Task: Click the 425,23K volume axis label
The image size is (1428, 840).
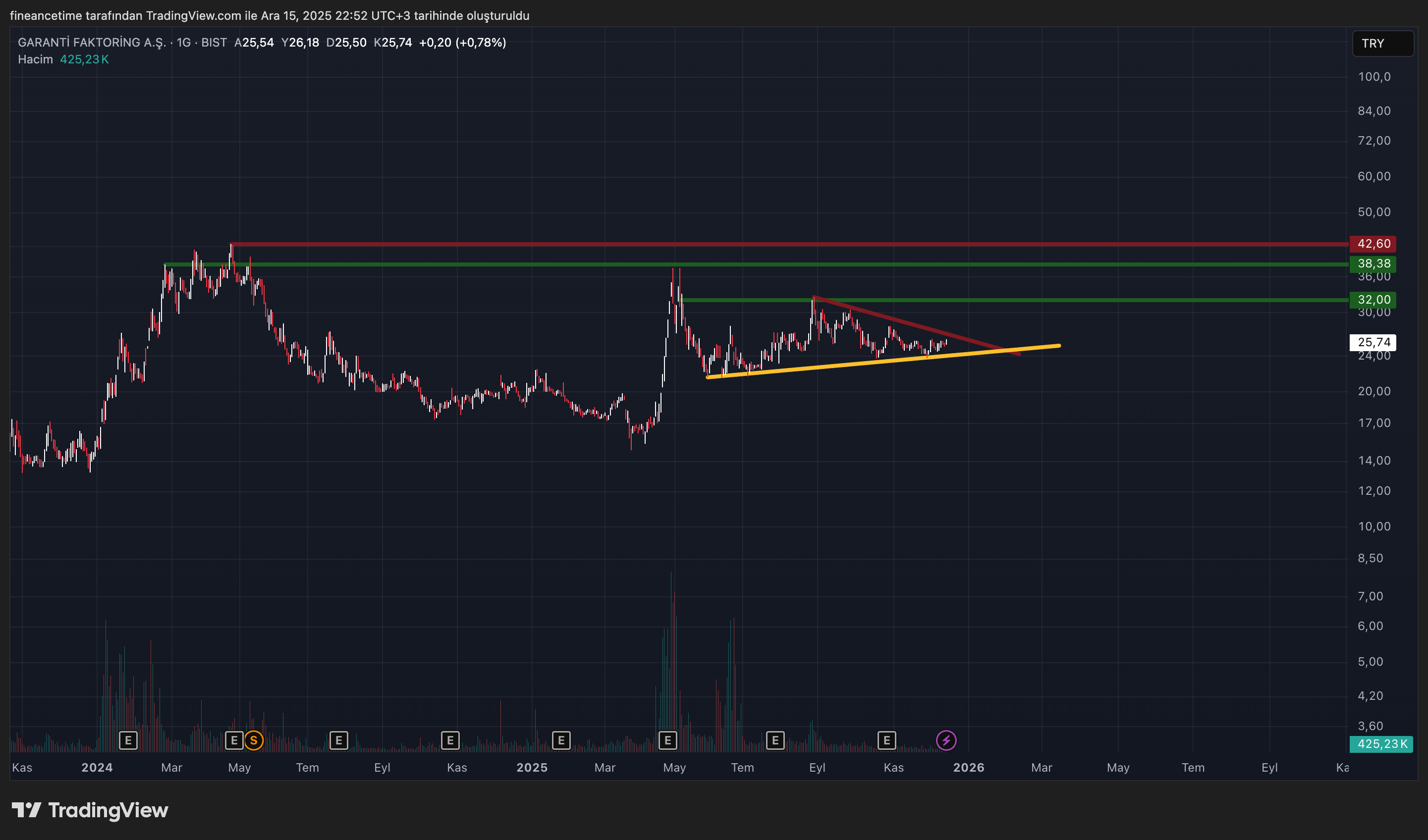Action: point(1381,744)
